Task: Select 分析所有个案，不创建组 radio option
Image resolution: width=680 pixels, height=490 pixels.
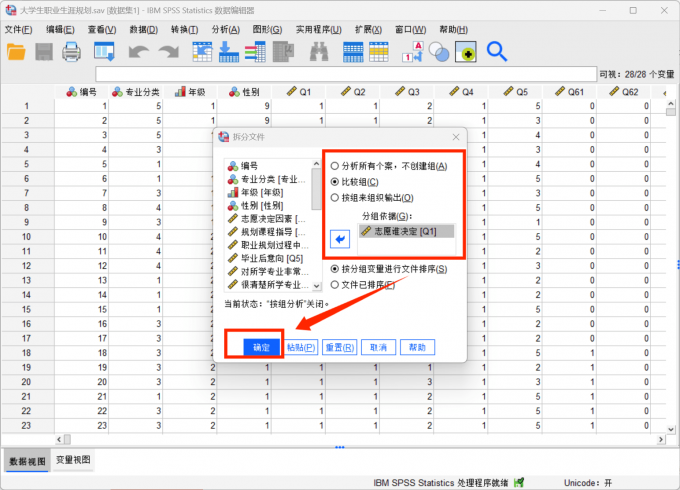Action: click(335, 167)
